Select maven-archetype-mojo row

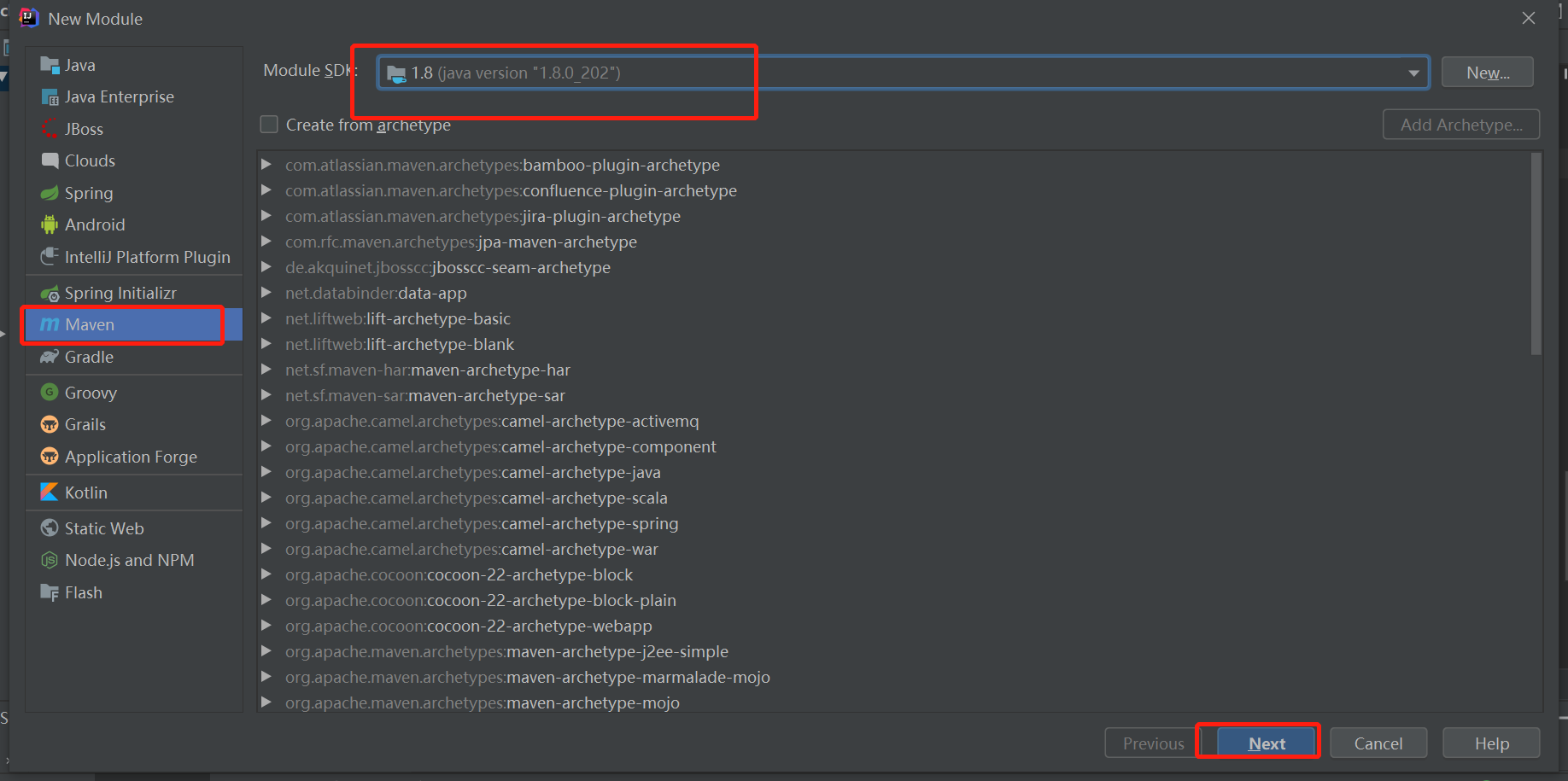[893, 702]
